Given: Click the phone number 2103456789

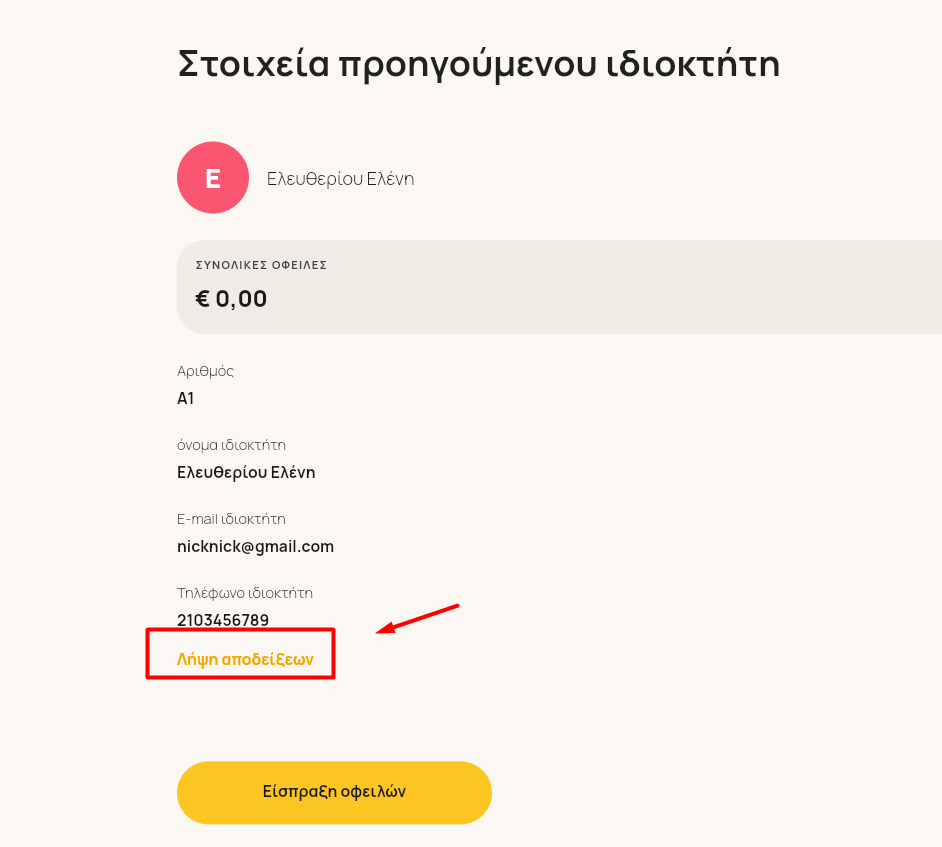Looking at the screenshot, I should 223,620.
